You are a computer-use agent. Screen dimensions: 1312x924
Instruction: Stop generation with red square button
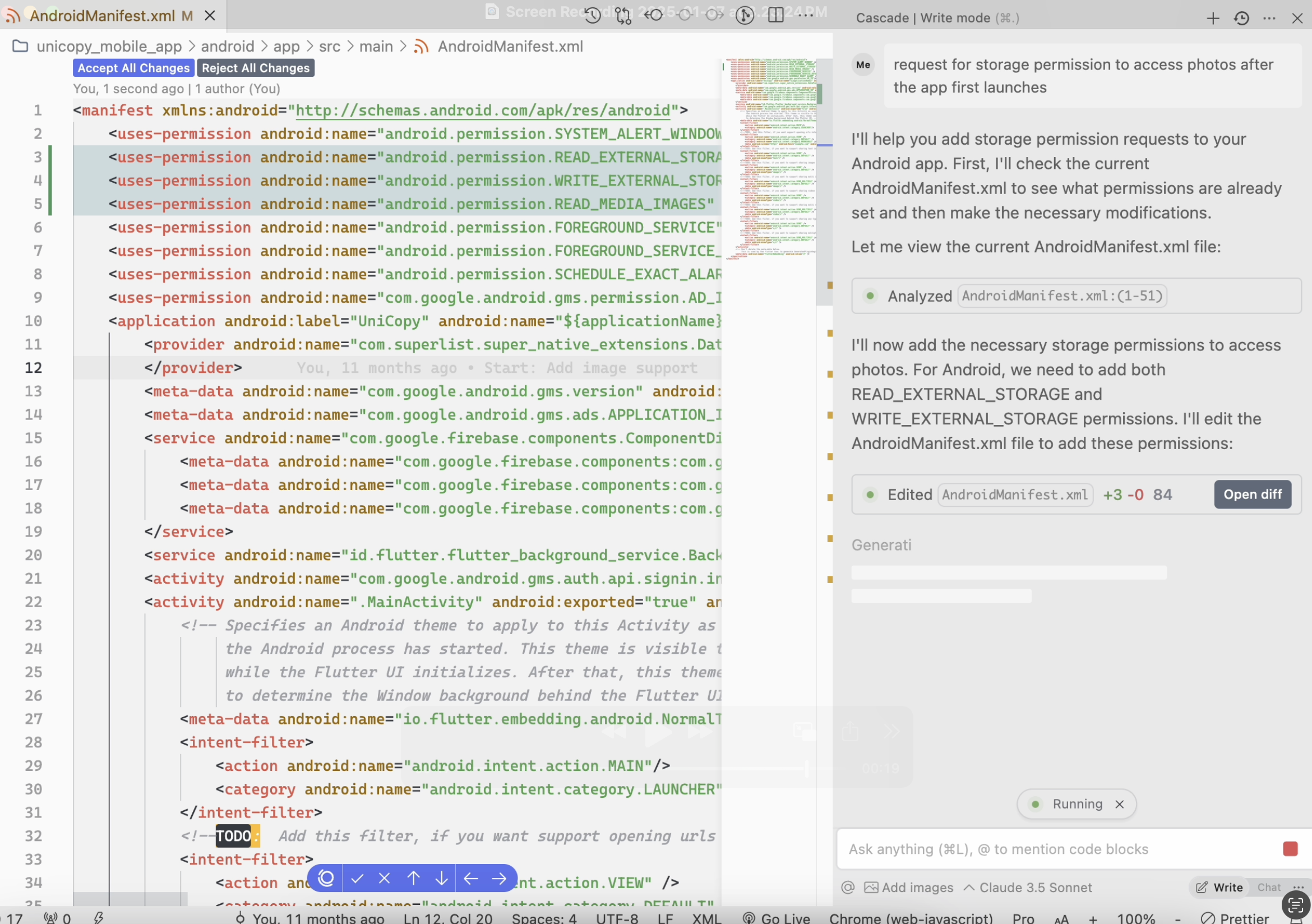point(1290,848)
